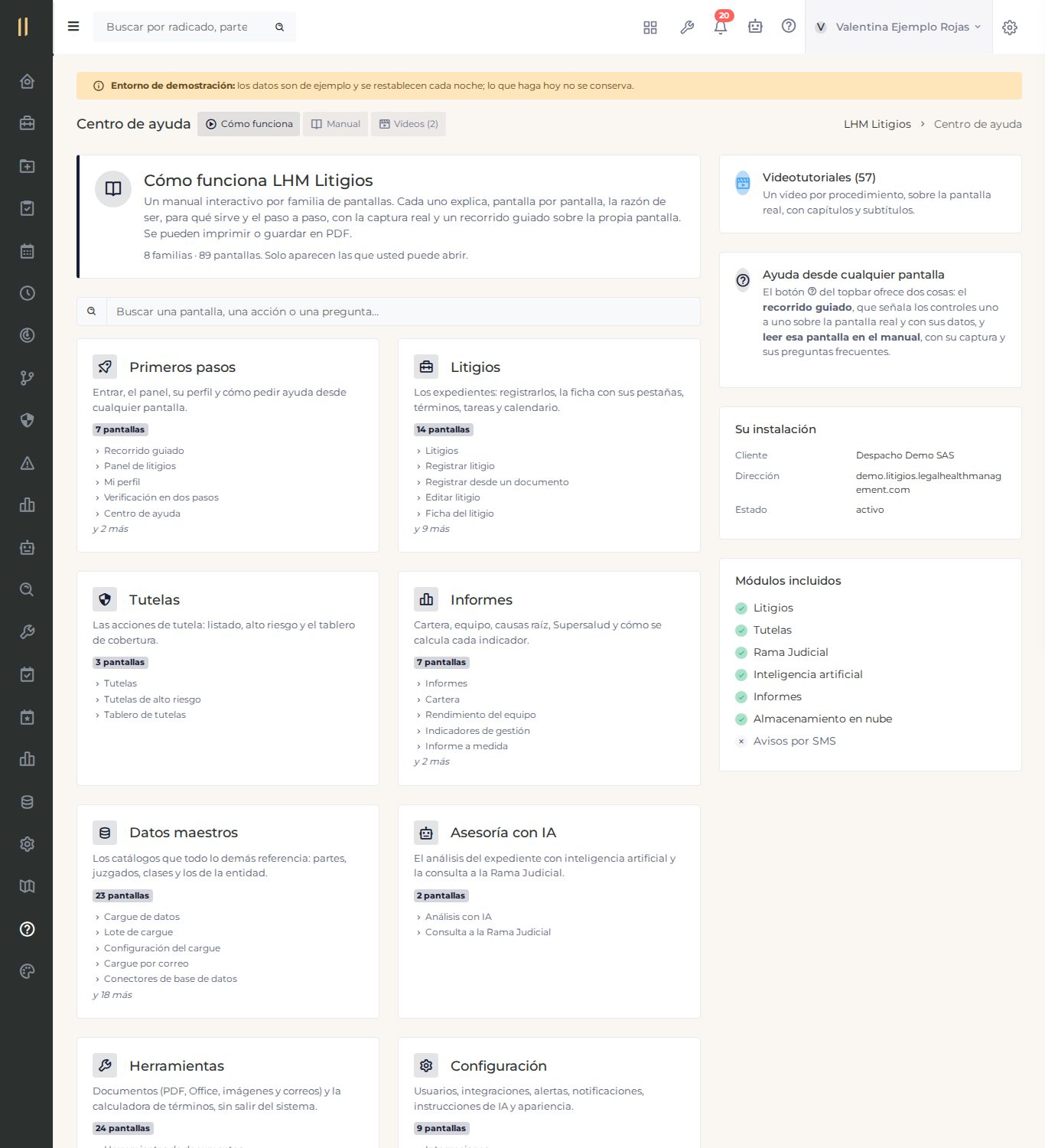Open the git branch icon in sidebar
The image size is (1045, 1148).
click(27, 378)
